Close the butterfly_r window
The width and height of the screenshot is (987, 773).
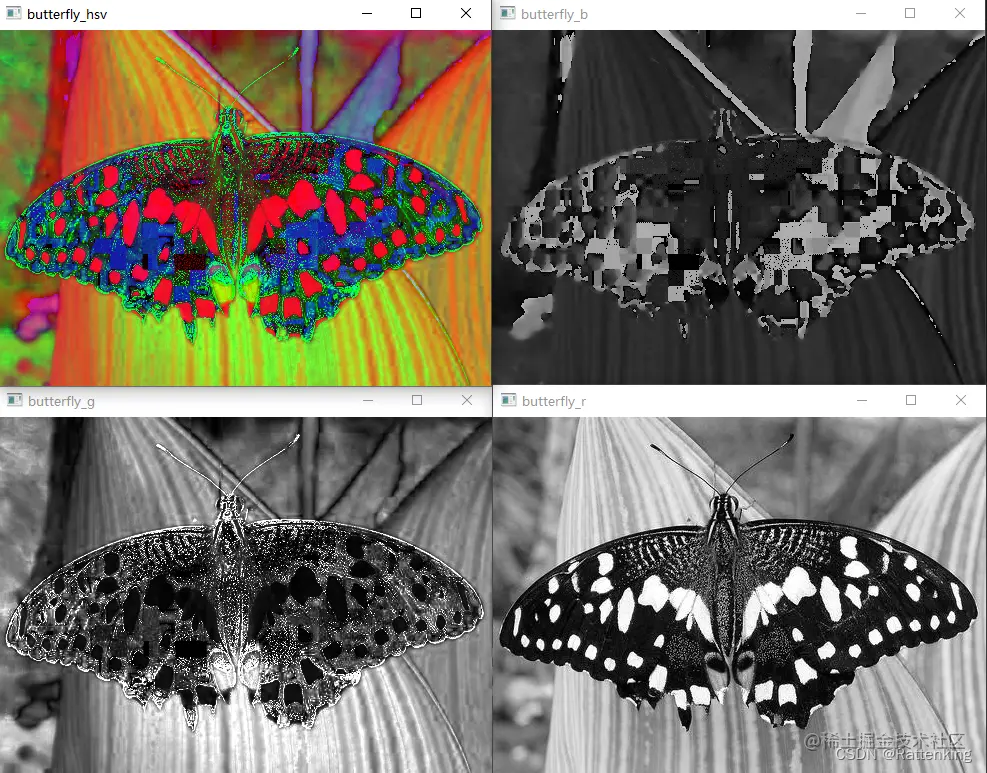coord(961,400)
